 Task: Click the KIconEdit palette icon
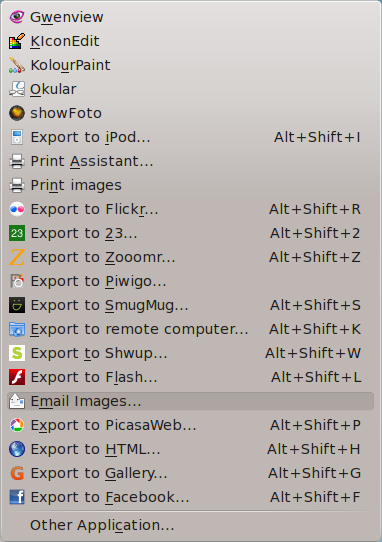17,41
